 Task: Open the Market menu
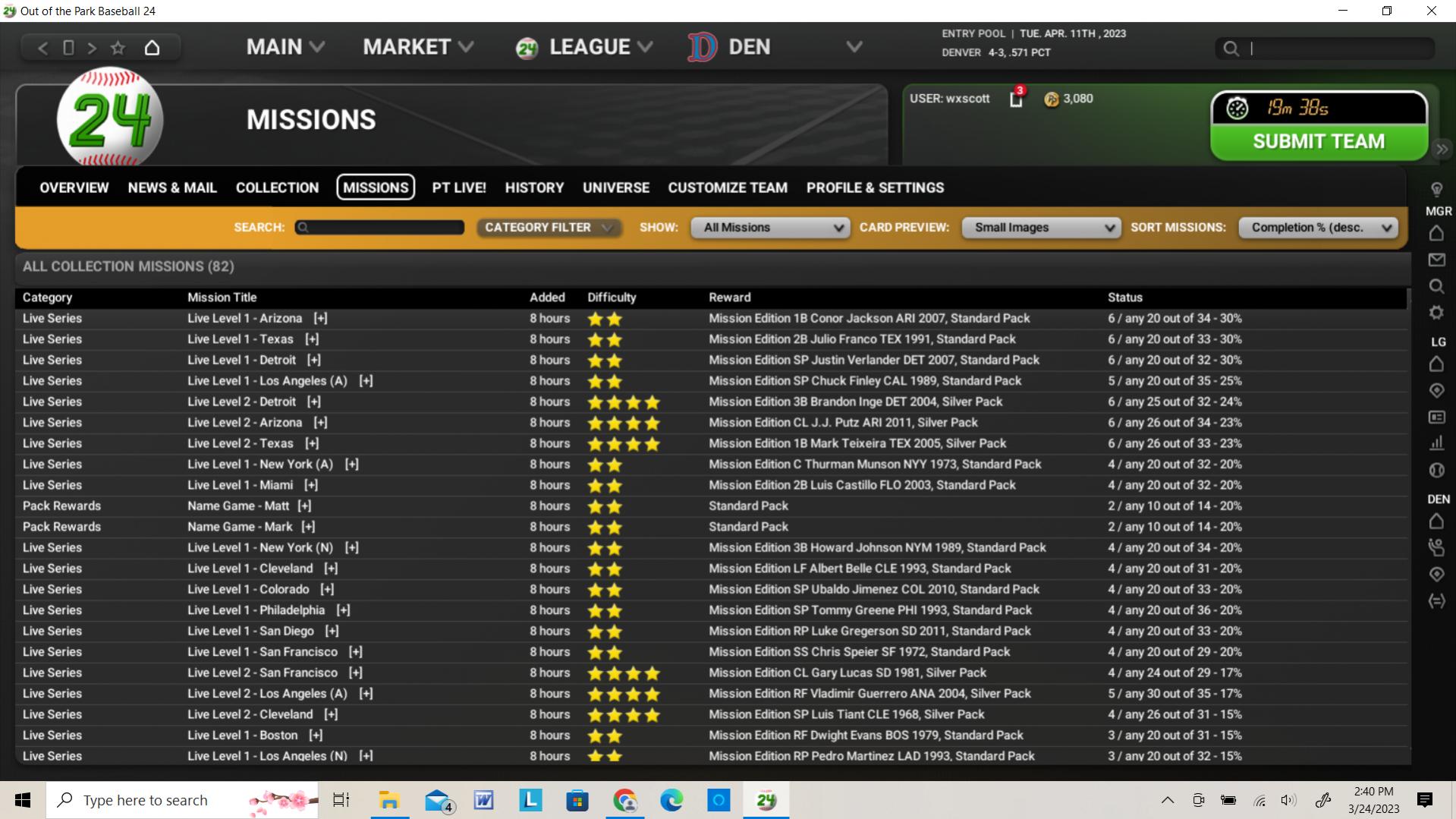418,47
